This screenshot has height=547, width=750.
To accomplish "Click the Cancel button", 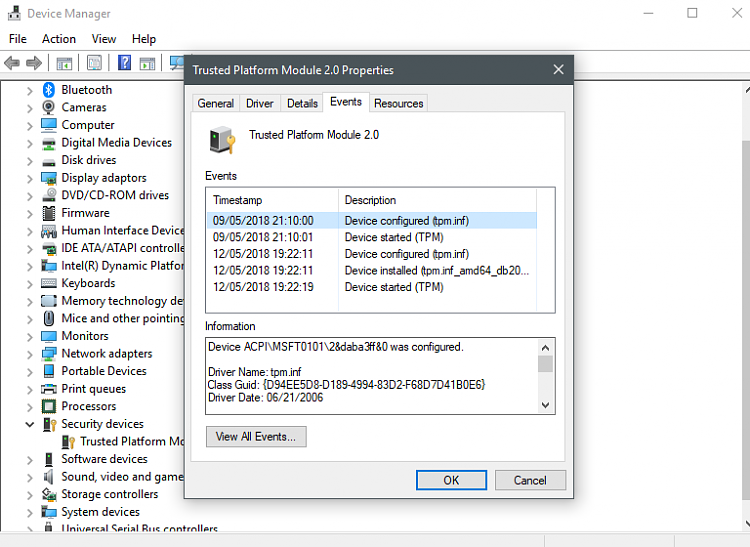I will point(530,480).
